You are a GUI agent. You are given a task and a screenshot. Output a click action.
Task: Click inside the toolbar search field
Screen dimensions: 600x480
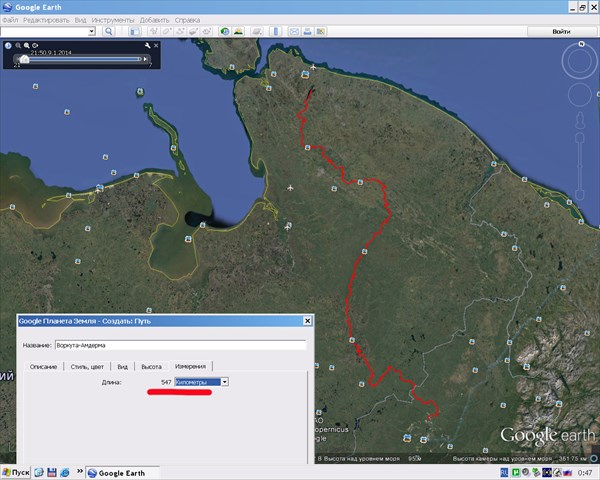click(44, 31)
